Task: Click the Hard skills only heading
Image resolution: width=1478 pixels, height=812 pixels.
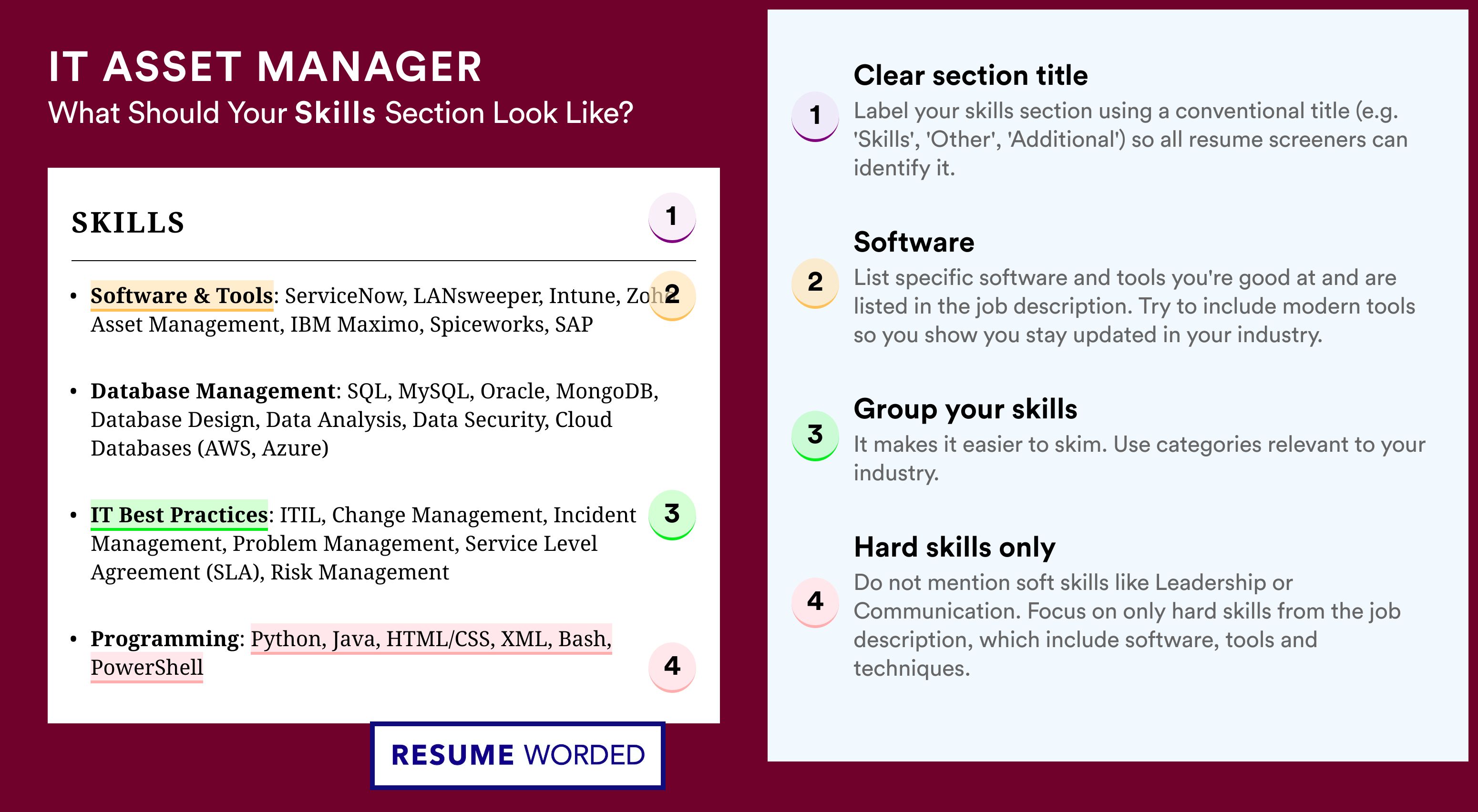Action: (x=955, y=547)
